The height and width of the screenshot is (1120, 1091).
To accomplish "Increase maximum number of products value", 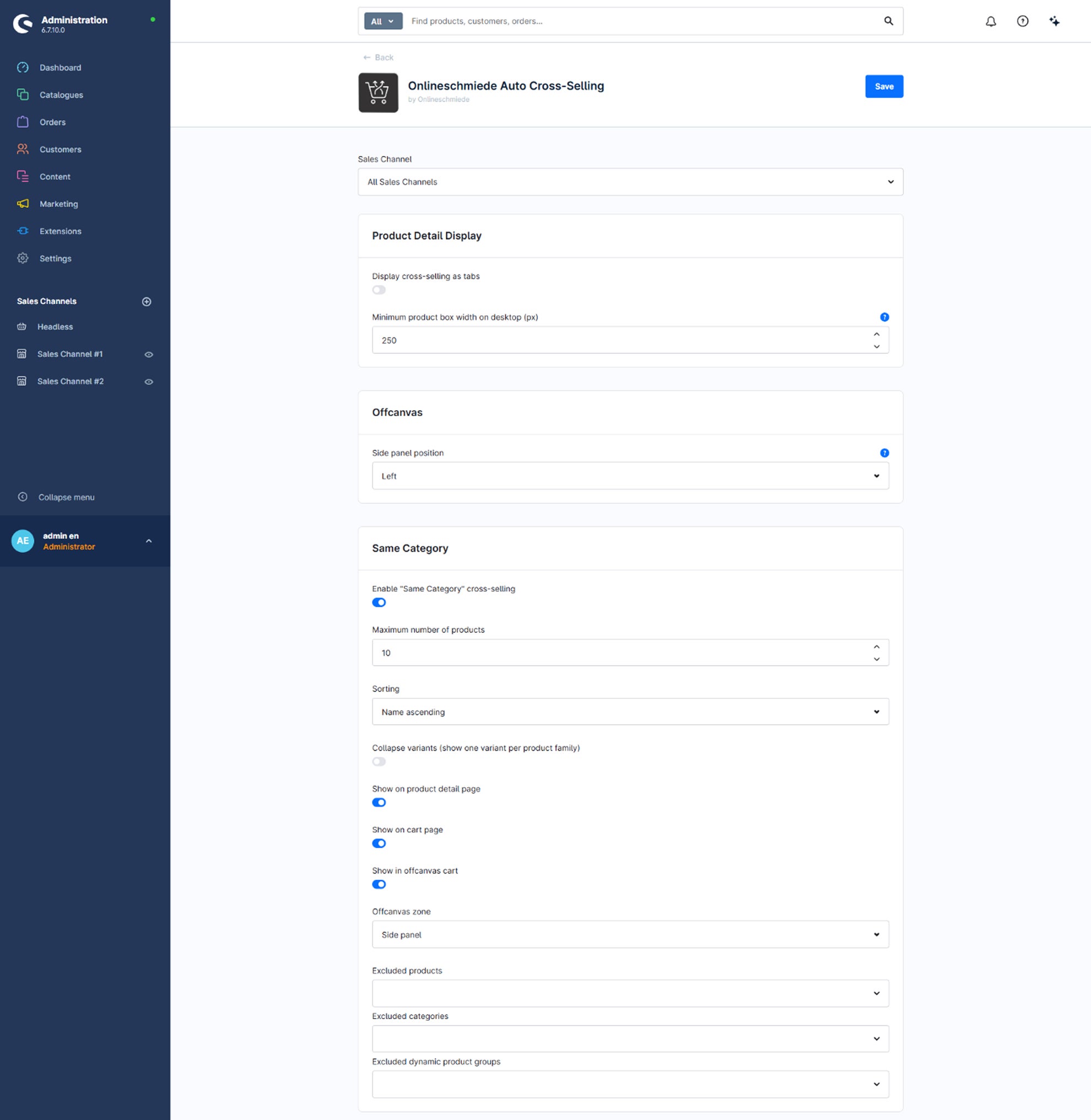I will pos(876,647).
